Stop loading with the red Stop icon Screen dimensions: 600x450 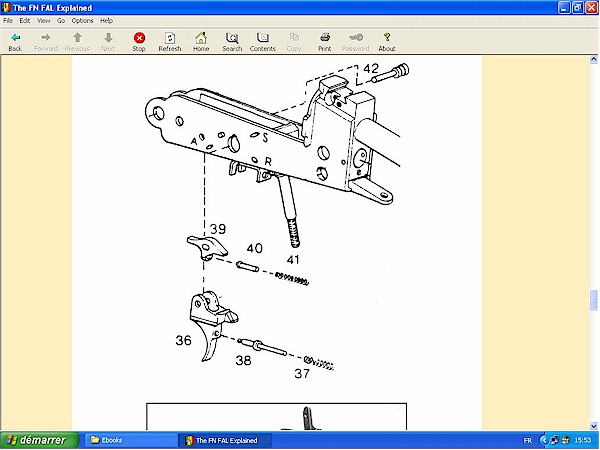tap(139, 42)
